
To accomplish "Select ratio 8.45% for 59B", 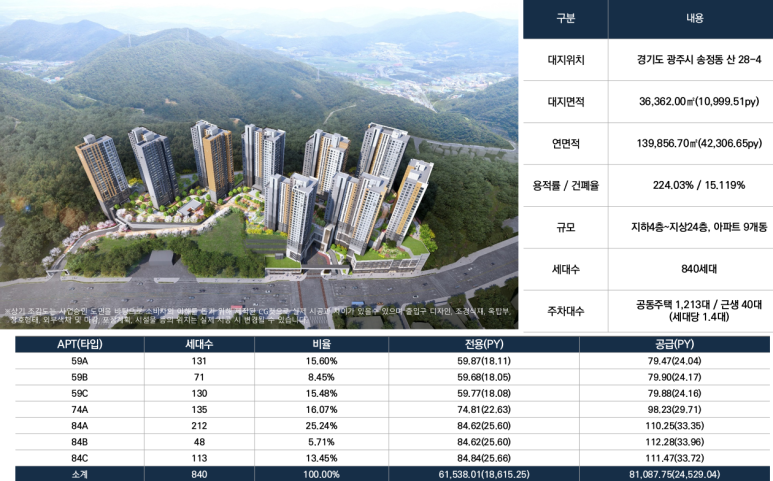I will tap(321, 378).
